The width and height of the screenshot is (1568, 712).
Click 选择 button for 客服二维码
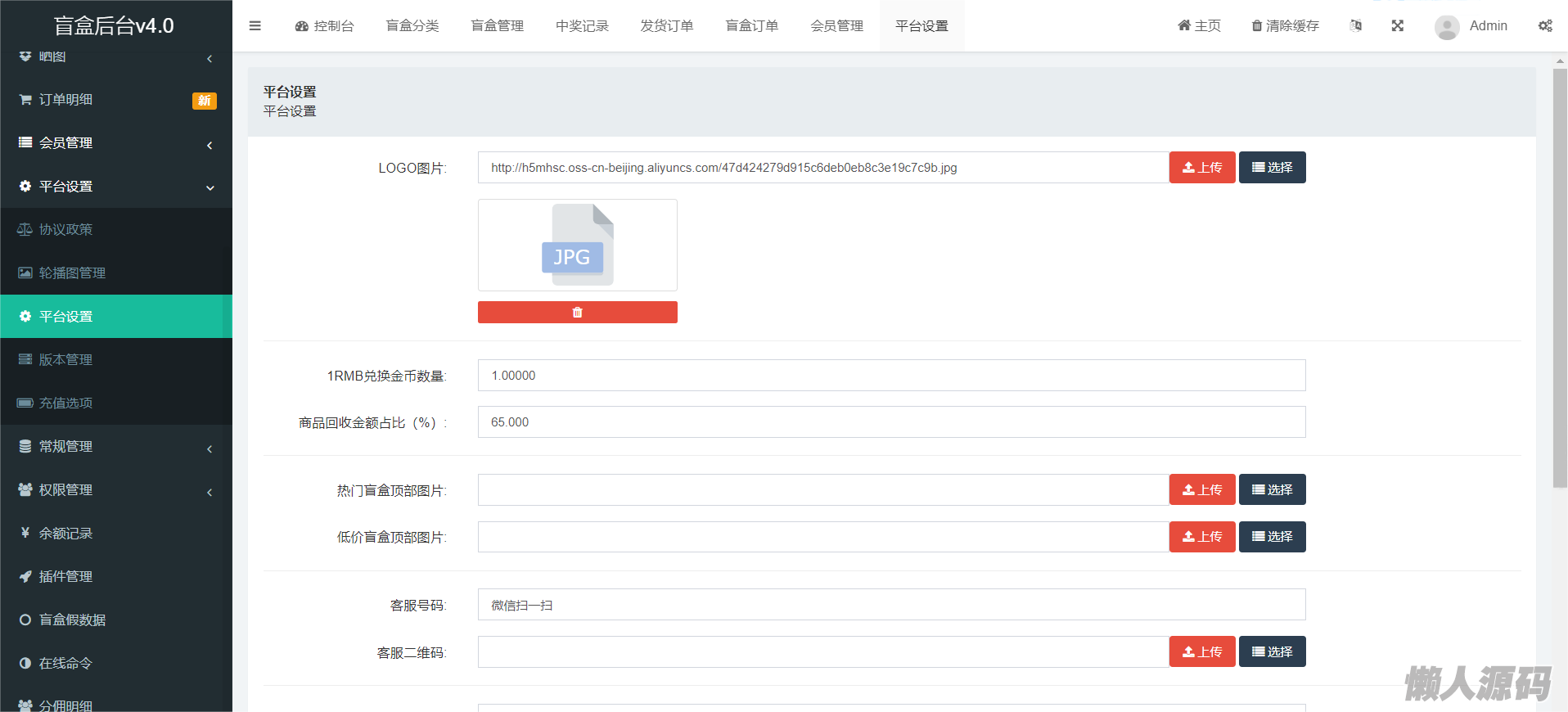[1272, 652]
